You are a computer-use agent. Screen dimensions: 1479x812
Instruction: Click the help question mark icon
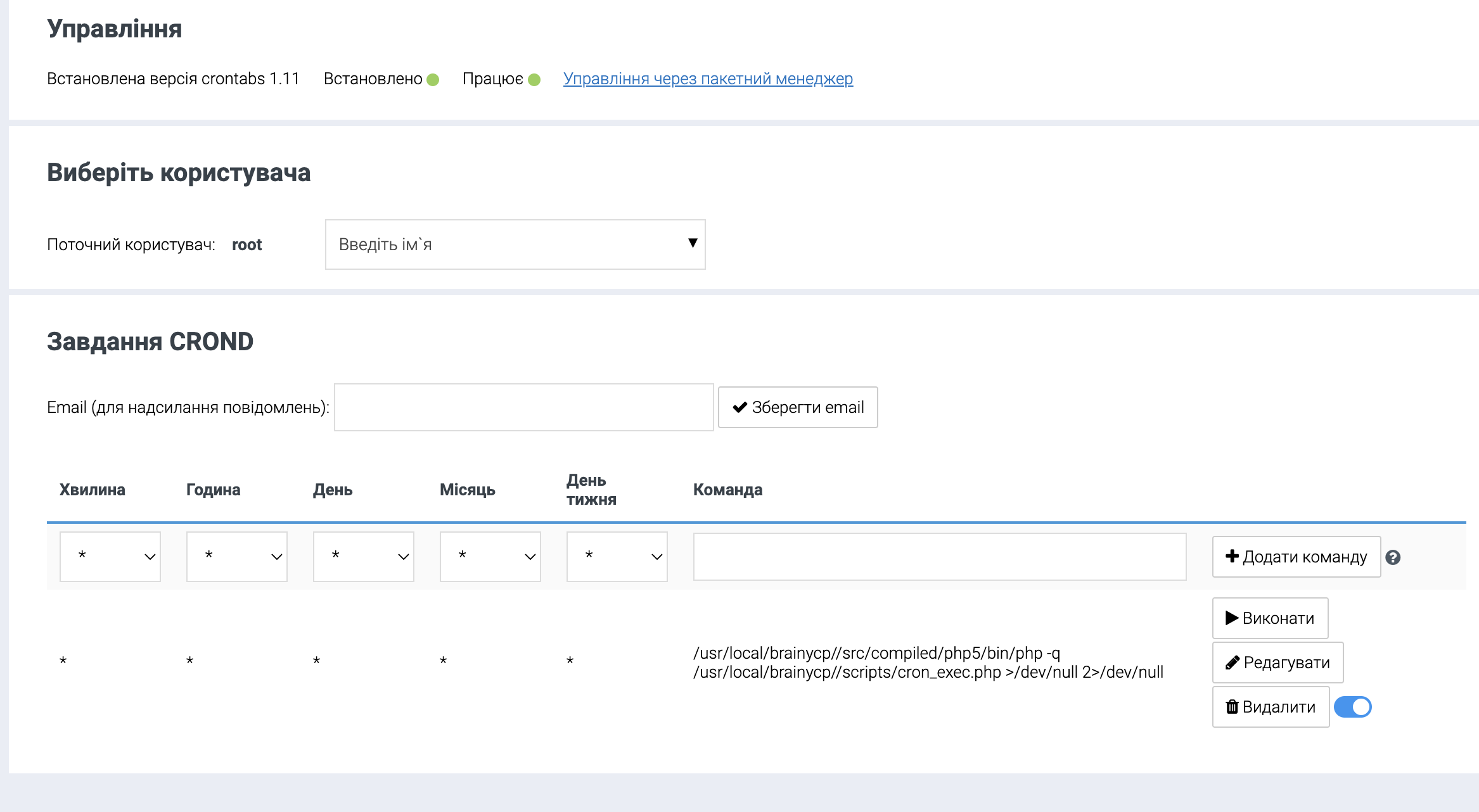click(1392, 557)
